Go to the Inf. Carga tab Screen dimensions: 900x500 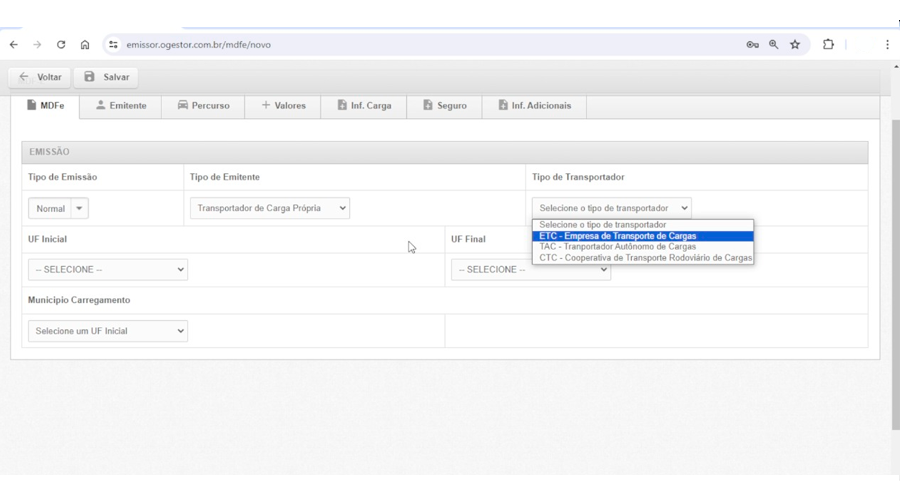click(x=364, y=106)
